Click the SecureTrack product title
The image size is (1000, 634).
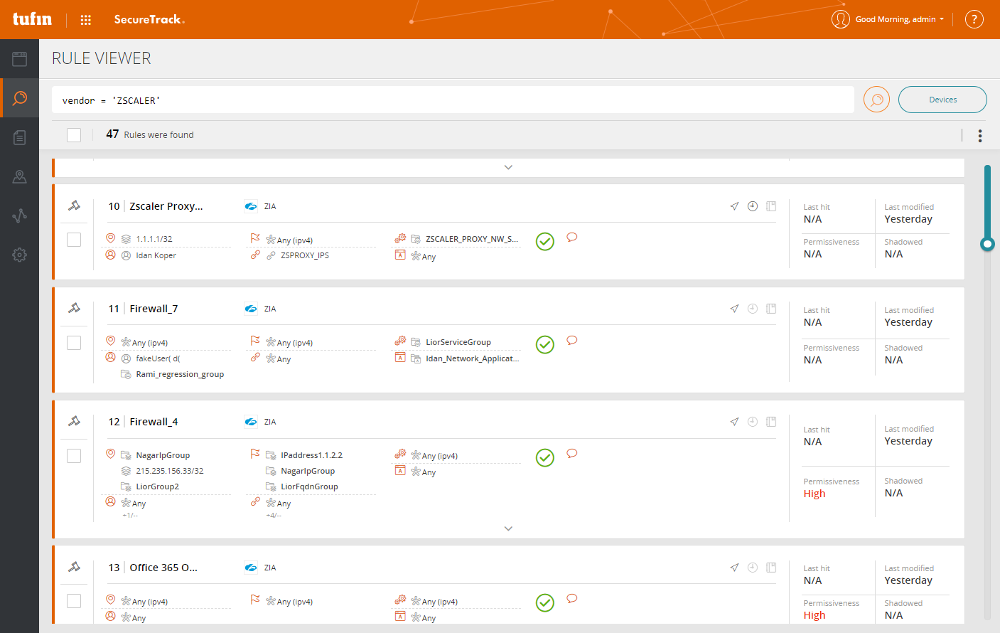149,20
